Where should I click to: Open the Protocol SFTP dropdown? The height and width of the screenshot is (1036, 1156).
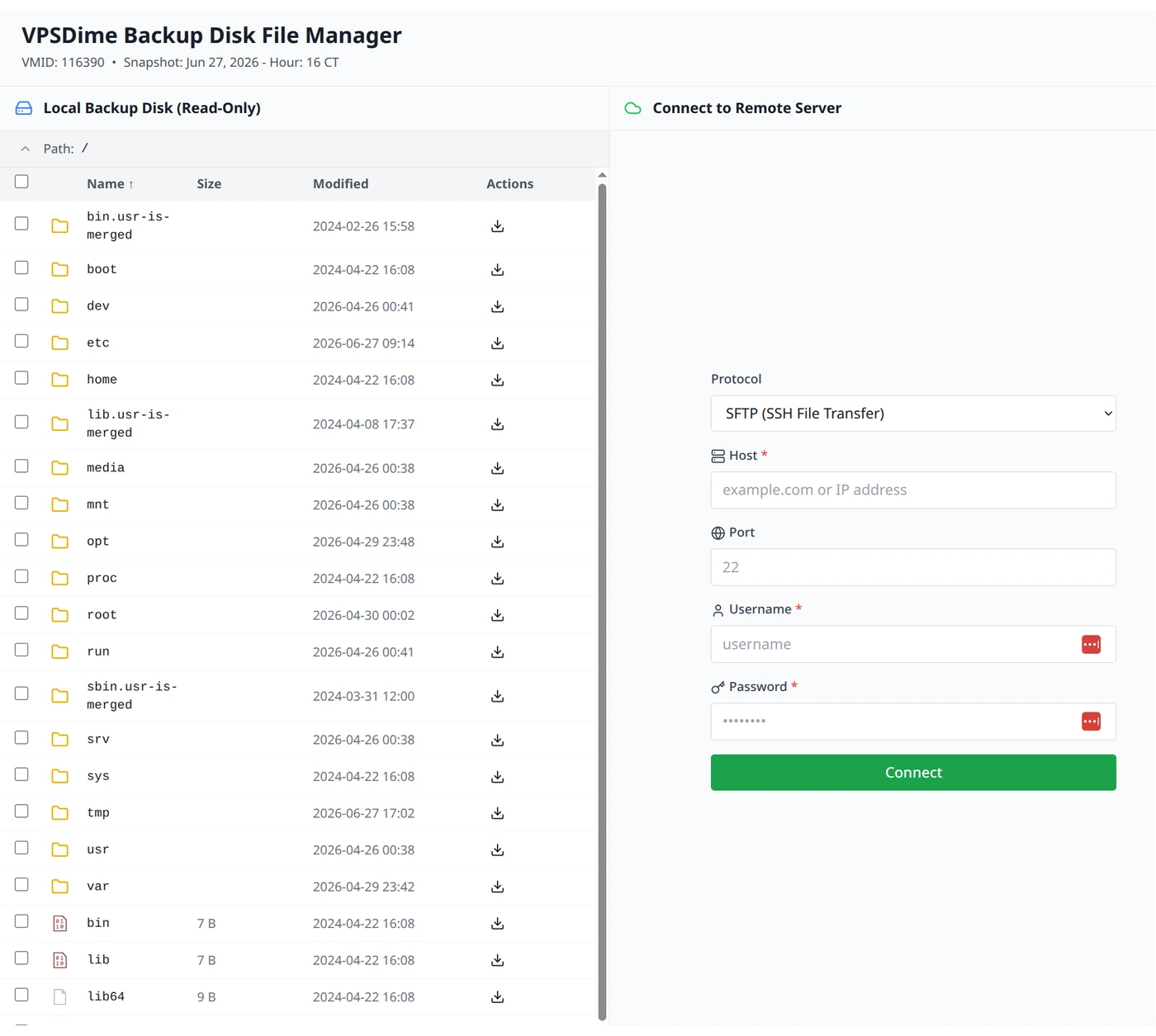coord(913,414)
